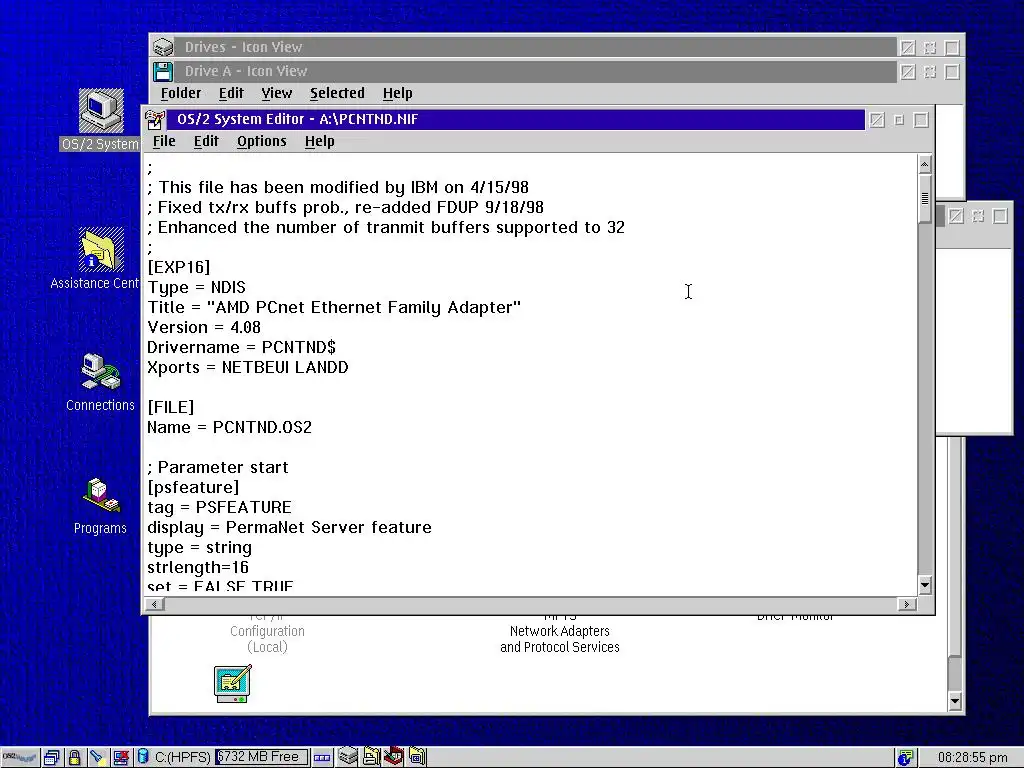The width and height of the screenshot is (1024, 768).
Task: Click the background folder window scroll down arrow
Action: pyautogui.click(x=954, y=702)
